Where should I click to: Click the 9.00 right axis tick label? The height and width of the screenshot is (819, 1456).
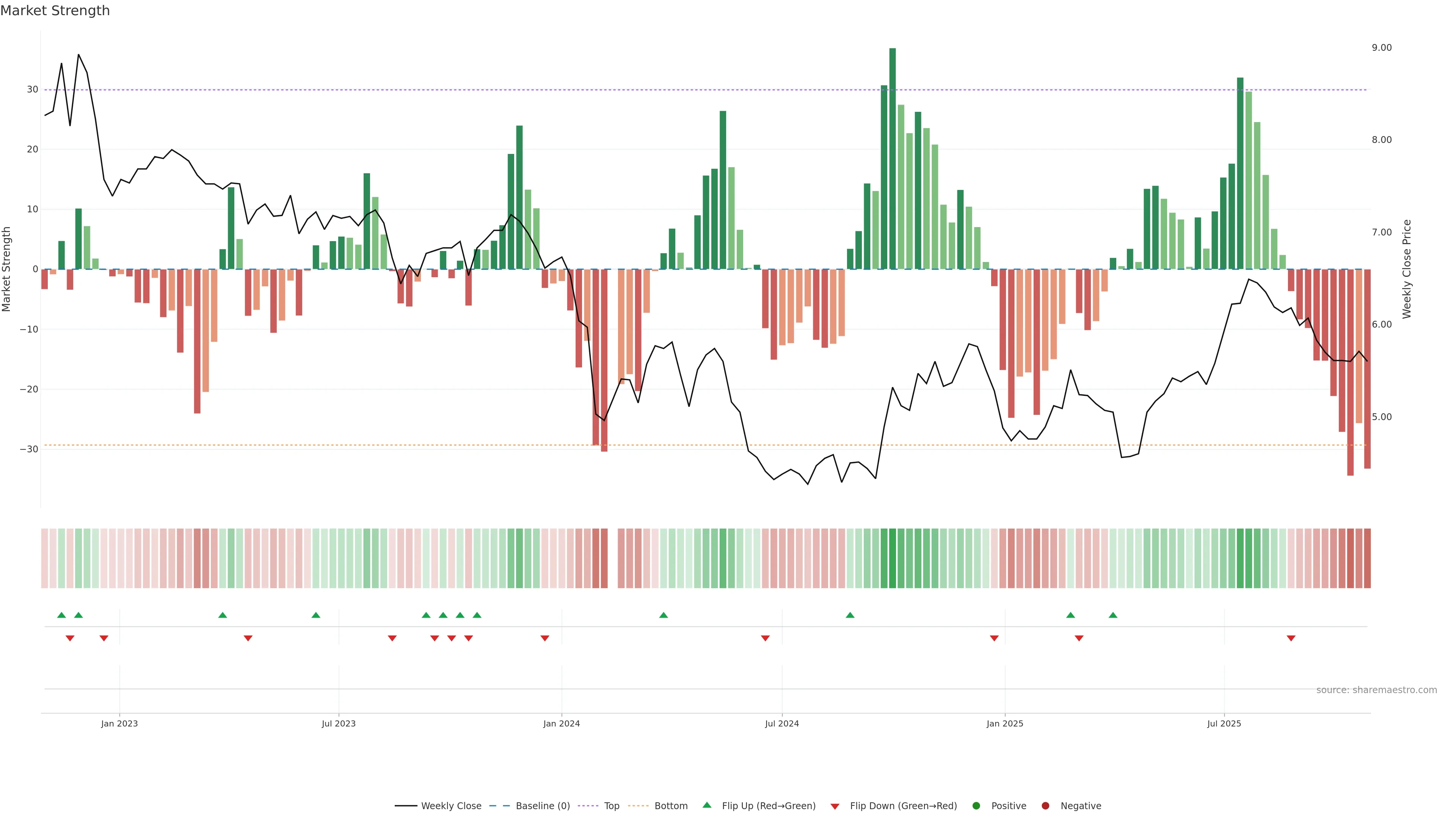[1381, 47]
